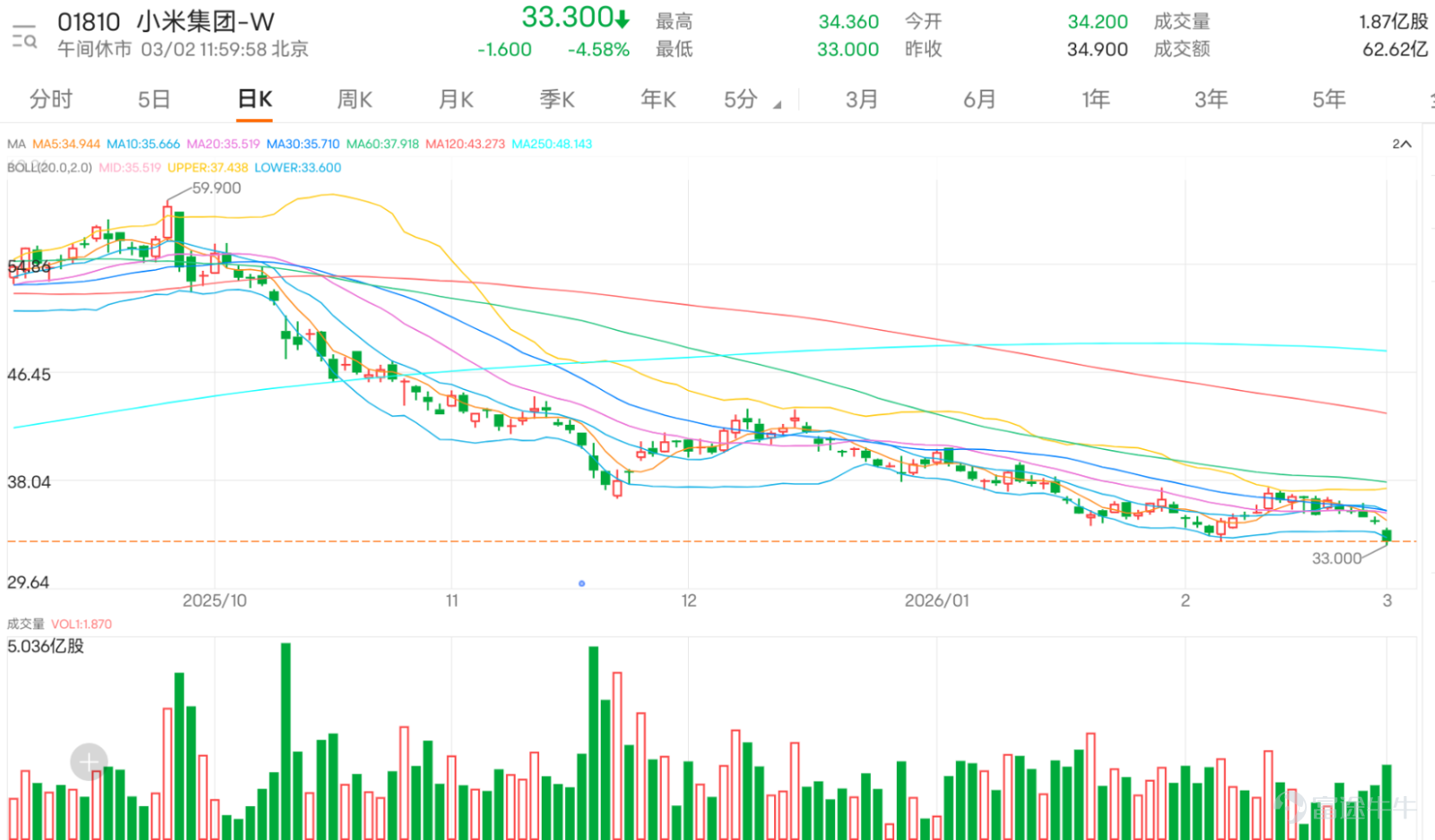Select the 日K tab

[x=255, y=100]
